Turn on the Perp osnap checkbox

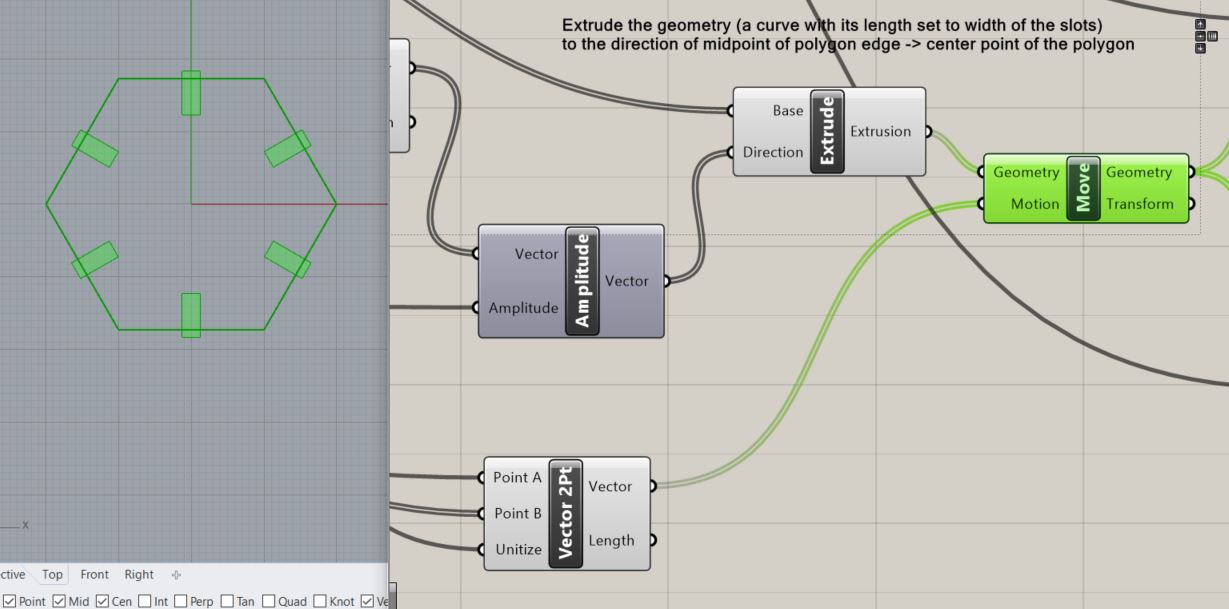[x=181, y=601]
